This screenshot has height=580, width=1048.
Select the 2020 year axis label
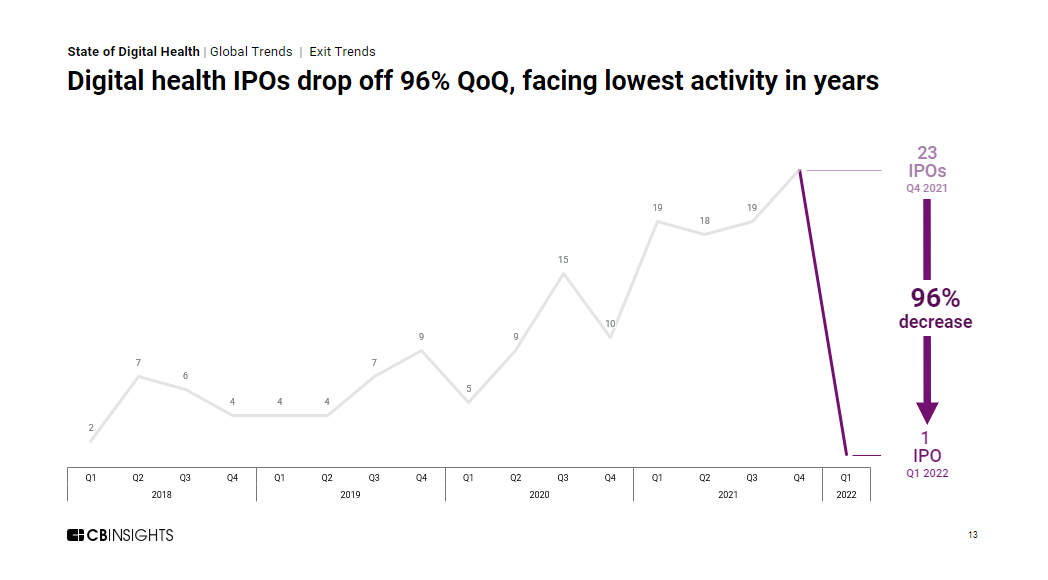(539, 494)
